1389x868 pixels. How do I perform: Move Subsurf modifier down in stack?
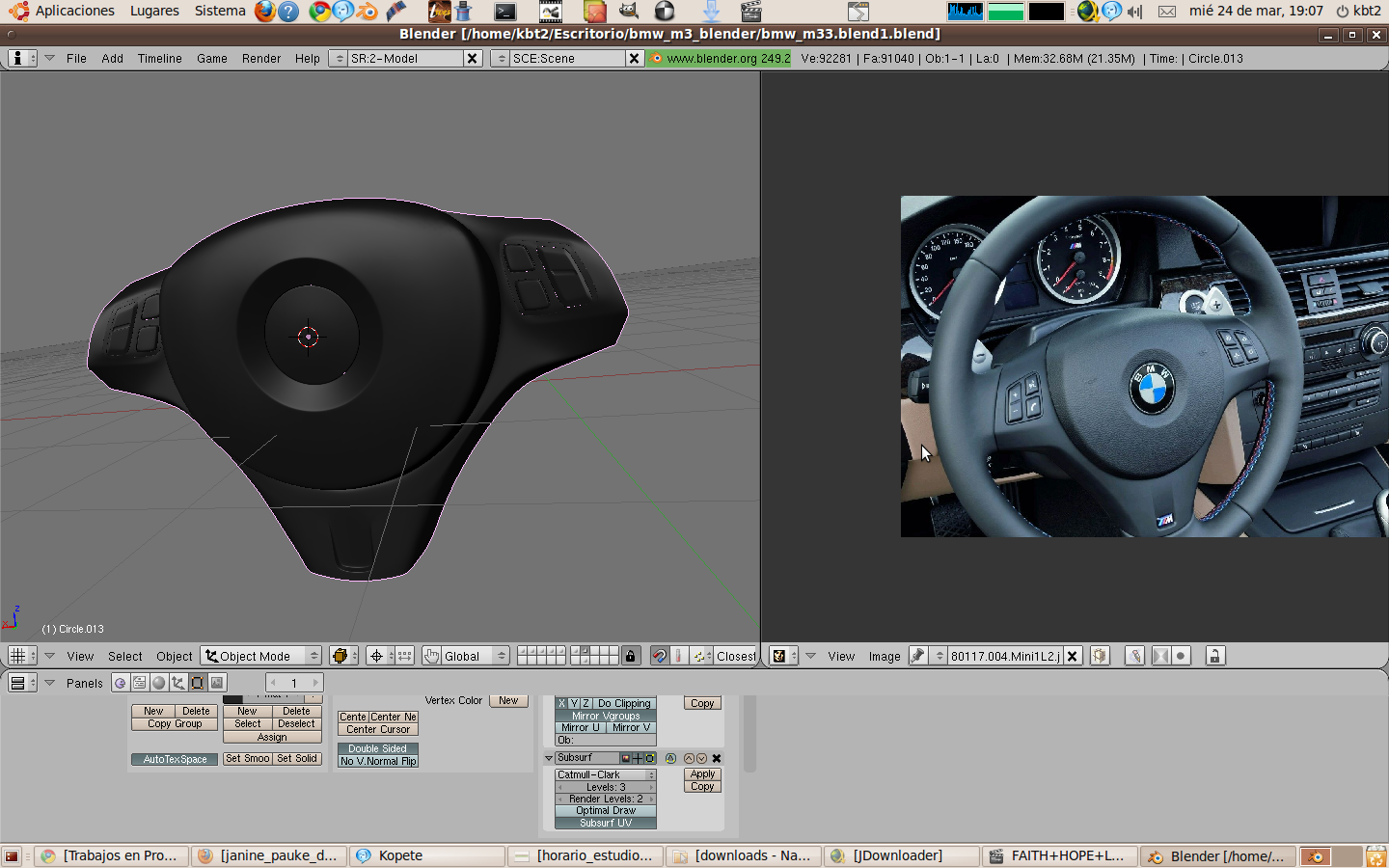click(702, 759)
